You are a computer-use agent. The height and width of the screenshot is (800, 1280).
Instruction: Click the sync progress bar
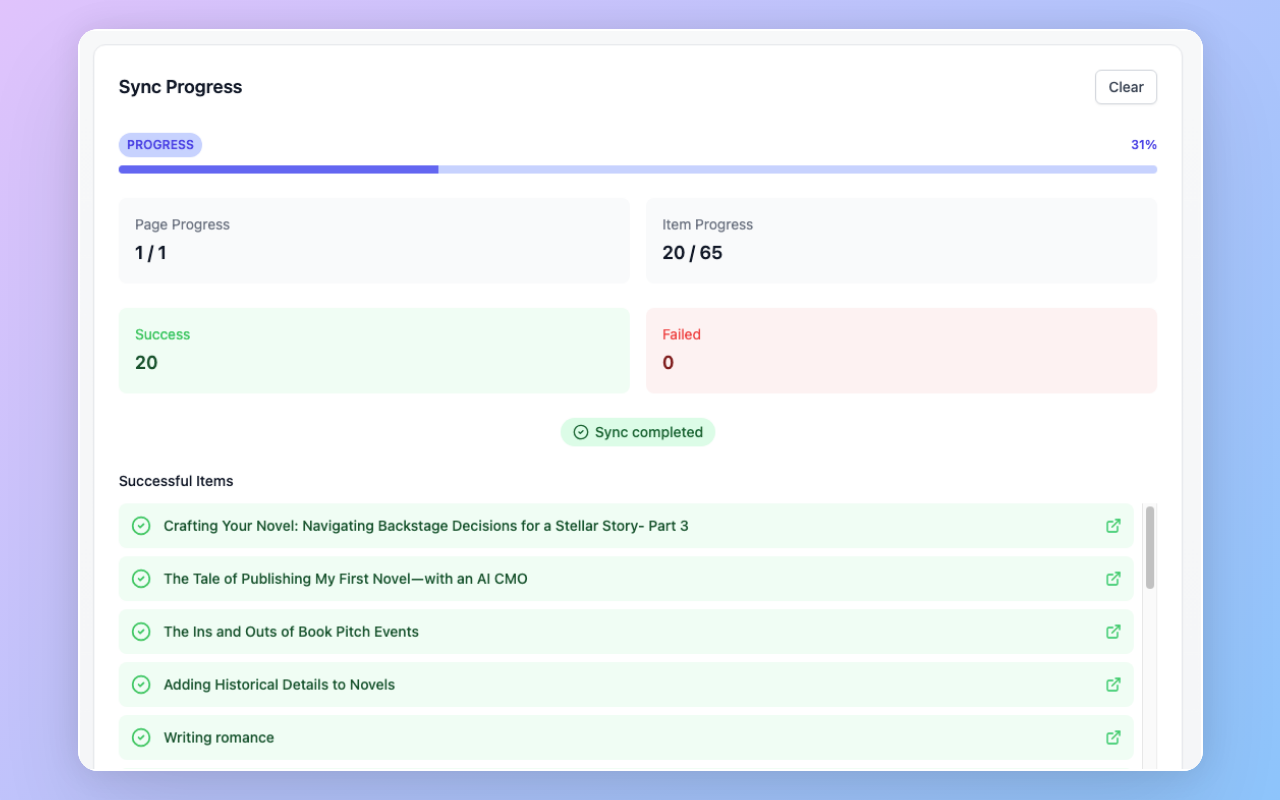[x=638, y=169]
